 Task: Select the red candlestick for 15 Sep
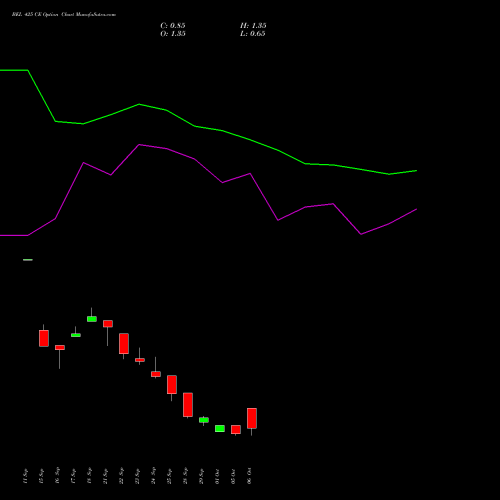(44, 338)
